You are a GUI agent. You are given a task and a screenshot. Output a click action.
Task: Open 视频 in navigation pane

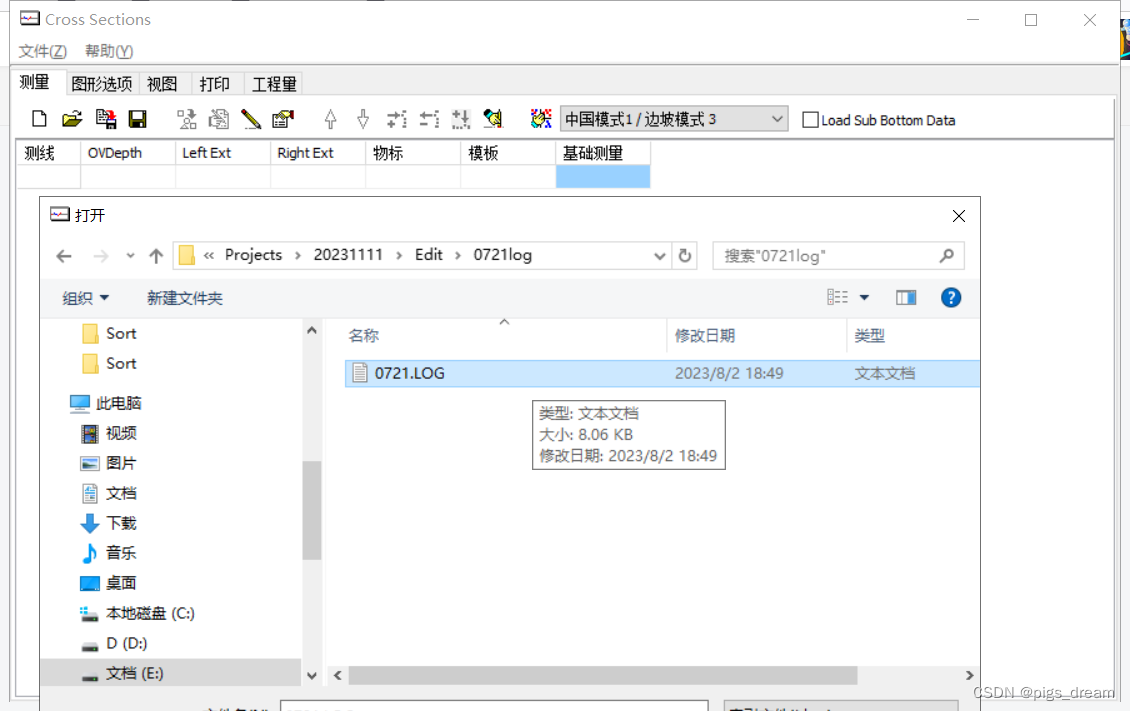coord(108,434)
